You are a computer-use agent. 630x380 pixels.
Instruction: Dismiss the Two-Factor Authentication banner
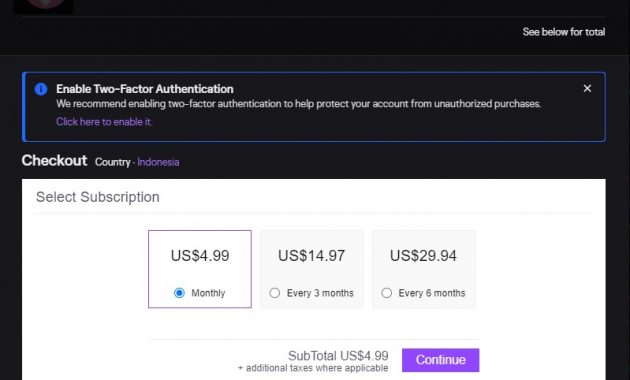click(x=587, y=88)
